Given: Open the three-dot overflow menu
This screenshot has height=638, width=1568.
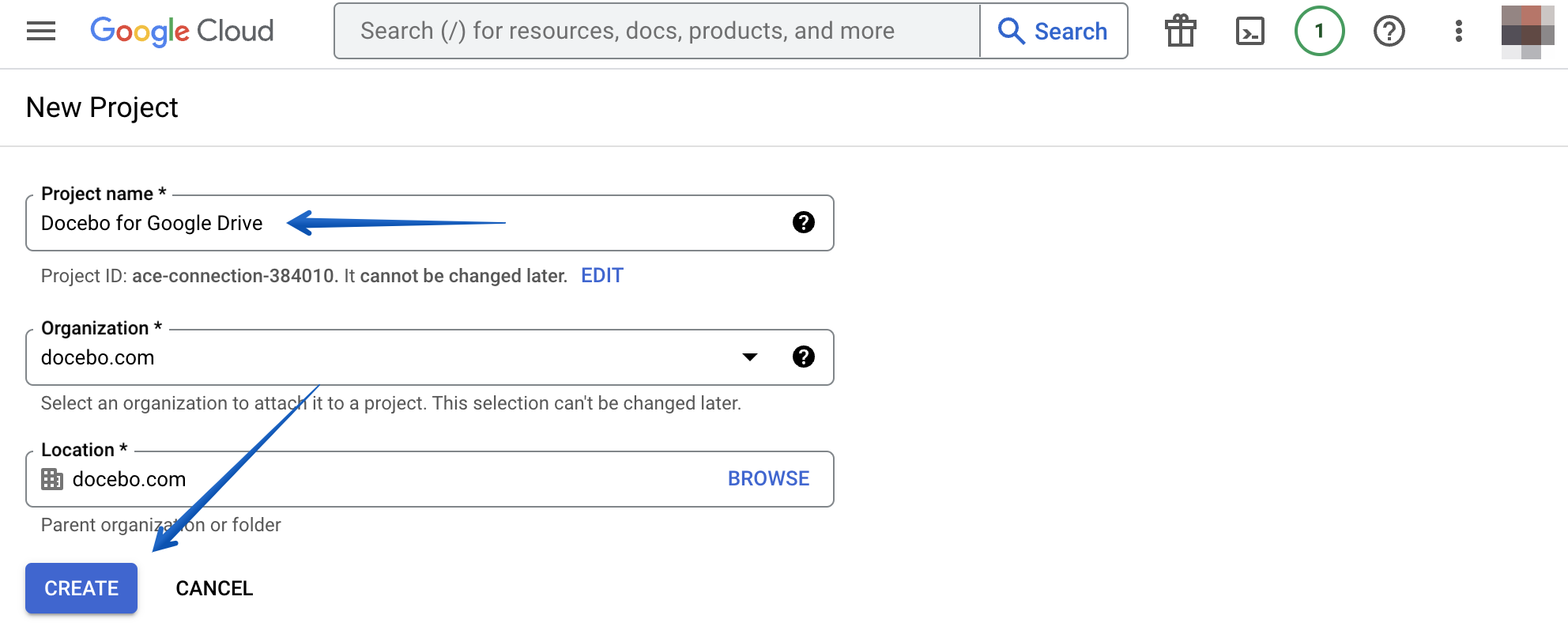Looking at the screenshot, I should pyautogui.click(x=1457, y=31).
